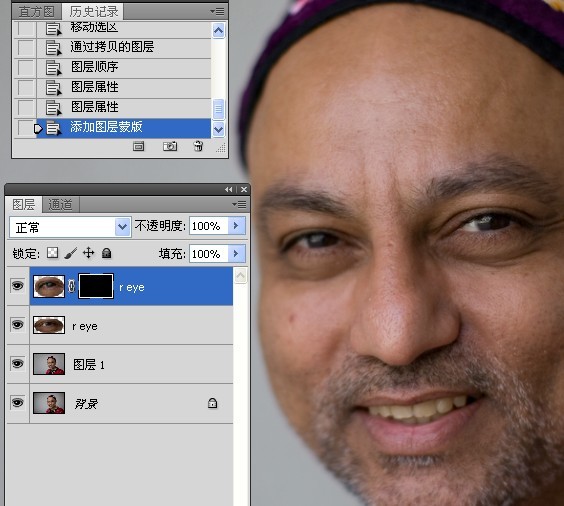Viewport: 564px width, 506px height.
Task: Enable lock position move icon
Action: pos(88,253)
